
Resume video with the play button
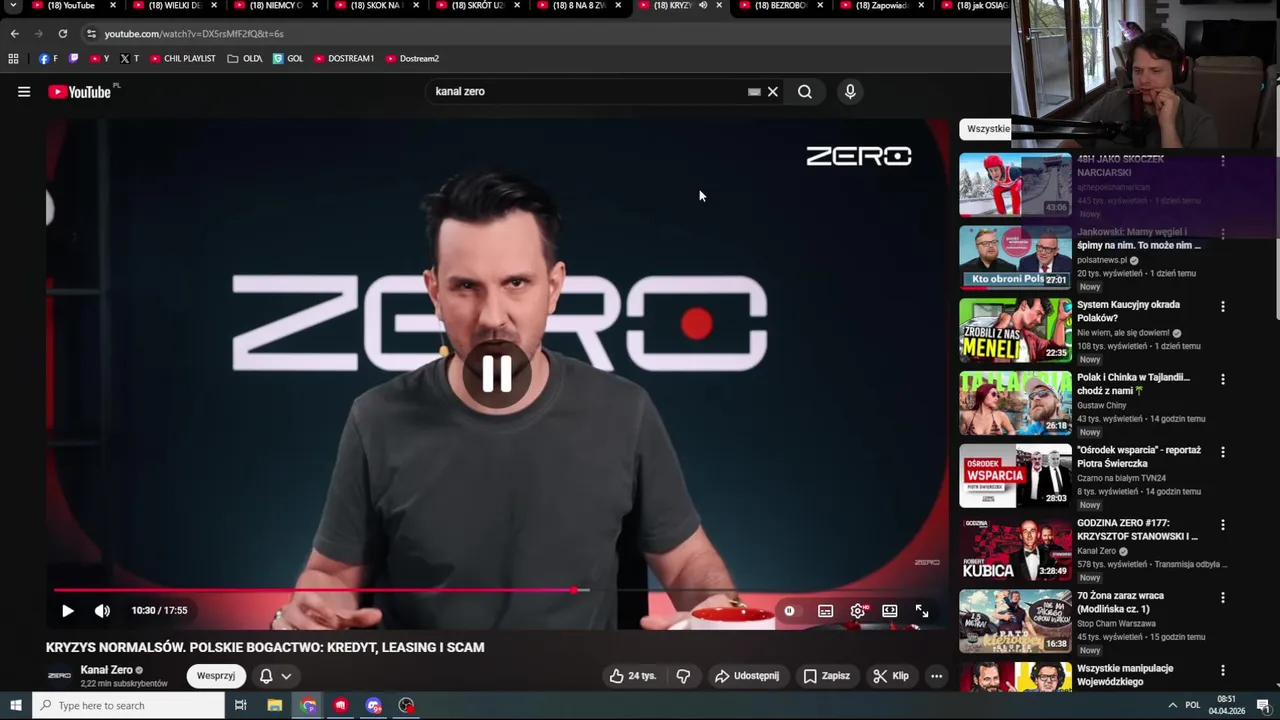[68, 611]
